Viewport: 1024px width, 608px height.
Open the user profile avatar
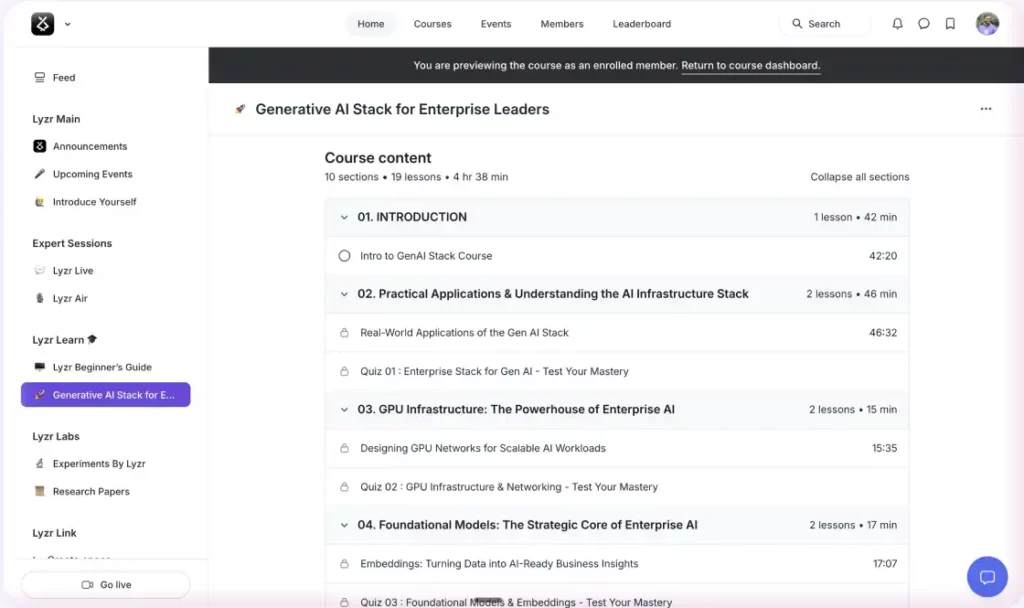pos(987,24)
